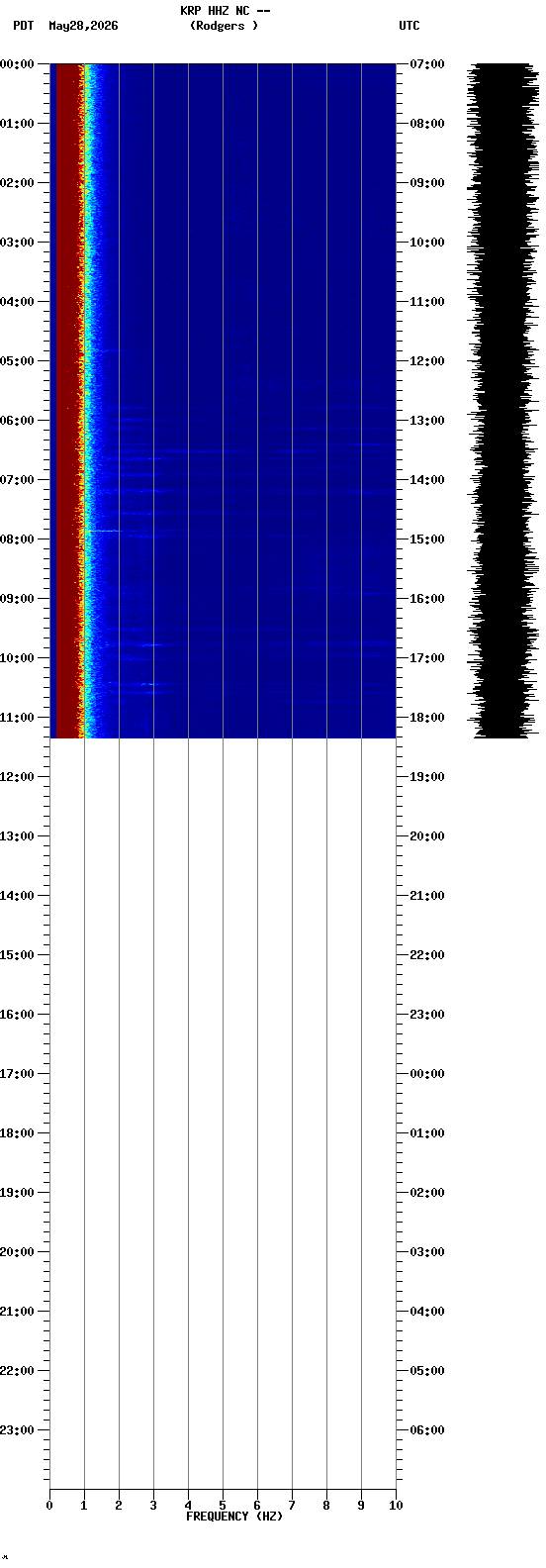Viewport: 546px width, 1568px height.
Task: Click the '06:00' PDT time label
Action: click(x=17, y=421)
